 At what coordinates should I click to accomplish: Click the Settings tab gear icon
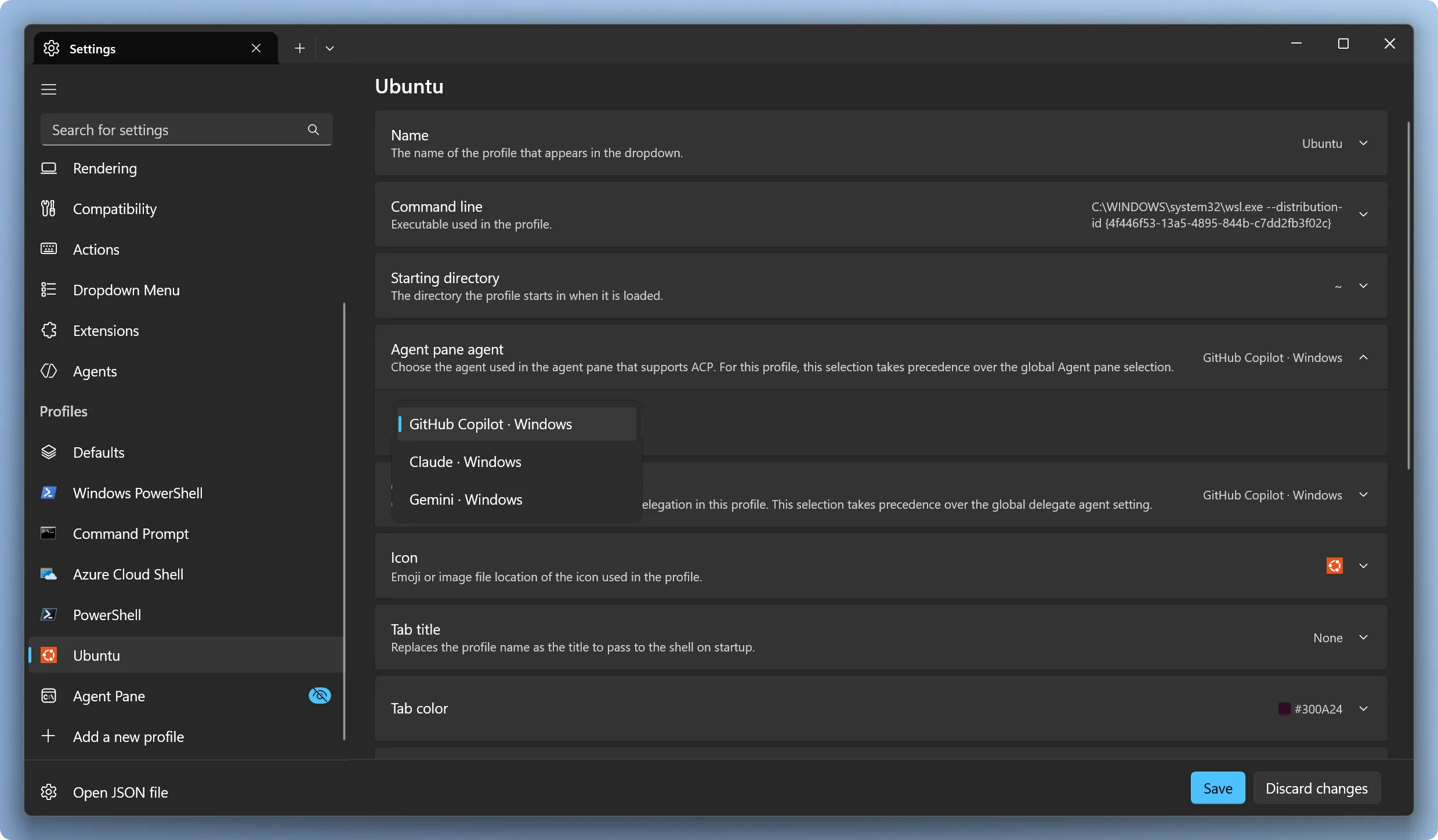(x=52, y=48)
